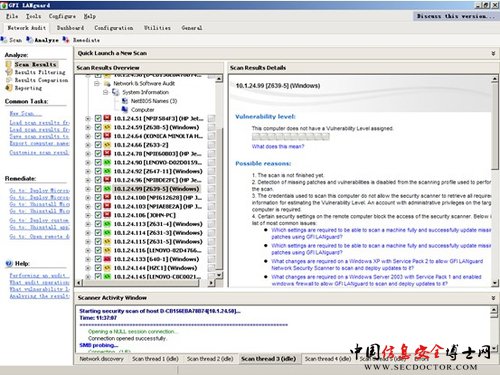The width and height of the screenshot is (500, 375).
Task: Toggle the checkbox for host 10.1.24.103
Action: point(98,206)
